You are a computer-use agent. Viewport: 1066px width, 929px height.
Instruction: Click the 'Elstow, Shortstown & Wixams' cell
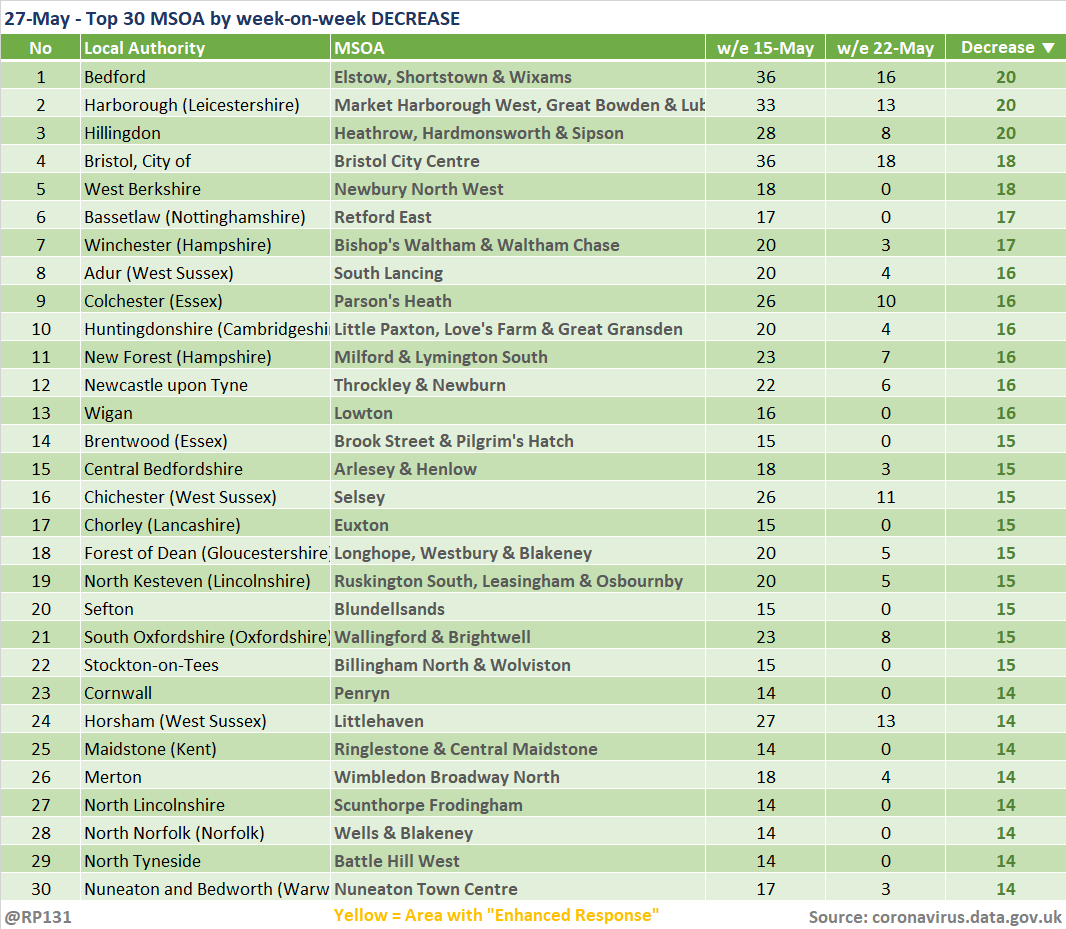[x=518, y=77]
